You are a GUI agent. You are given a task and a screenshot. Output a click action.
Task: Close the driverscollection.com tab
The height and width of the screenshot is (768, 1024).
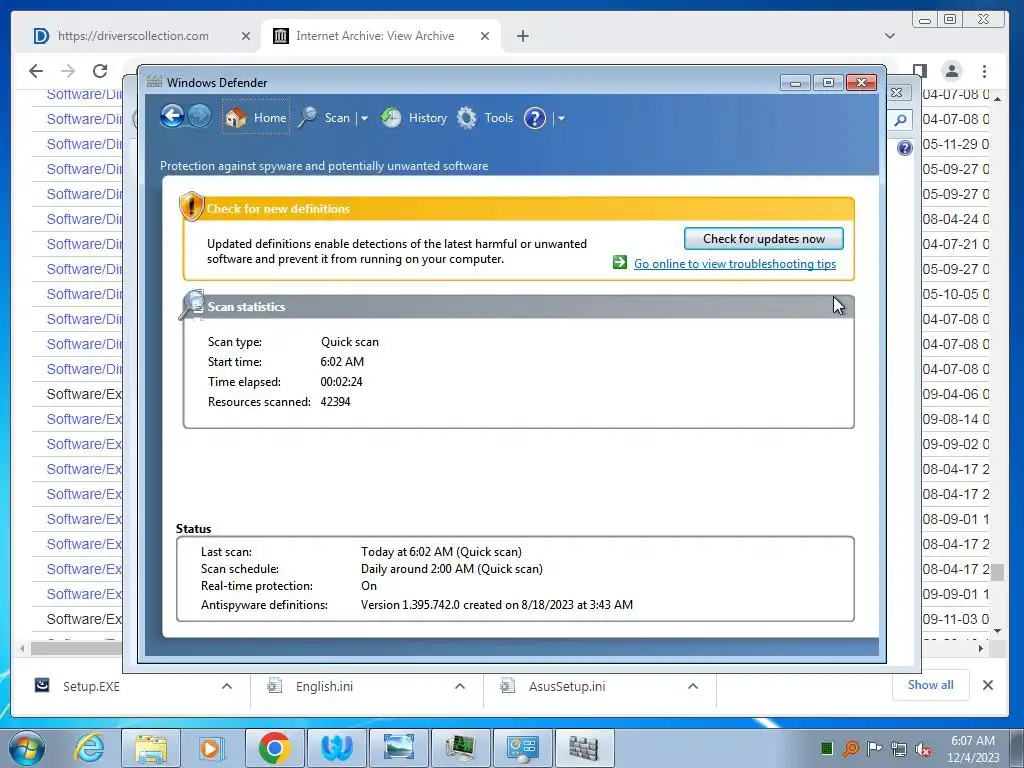coord(246,36)
